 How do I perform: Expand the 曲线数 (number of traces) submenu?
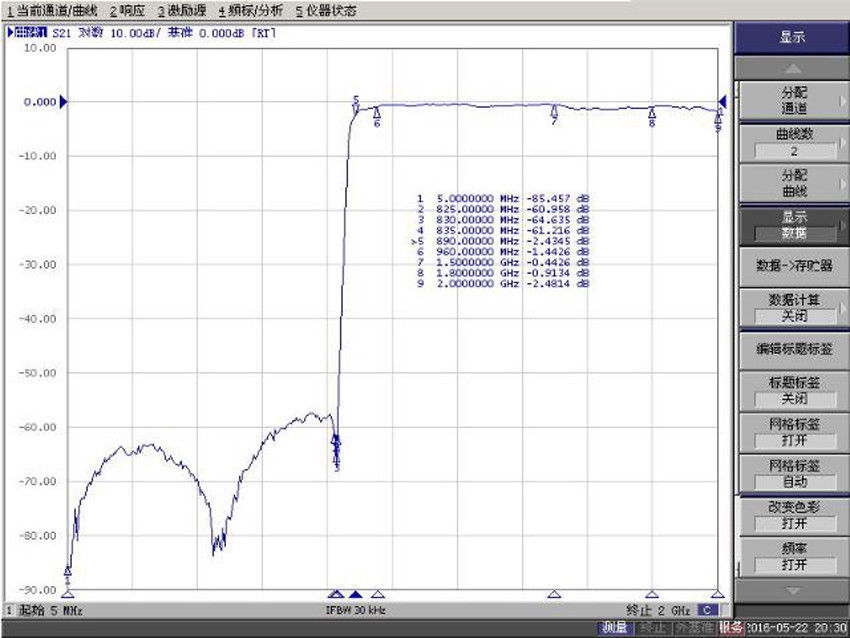point(793,142)
